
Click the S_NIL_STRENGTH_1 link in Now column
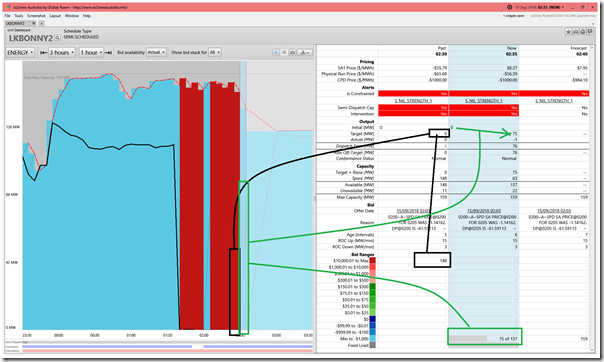(483, 101)
